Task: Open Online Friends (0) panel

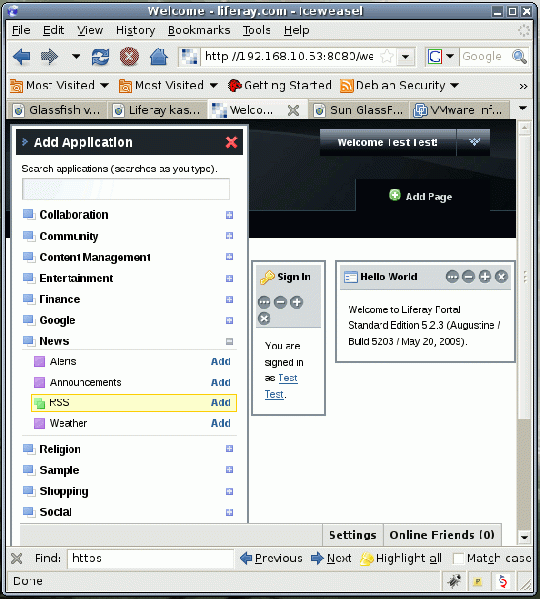Action: tap(442, 535)
